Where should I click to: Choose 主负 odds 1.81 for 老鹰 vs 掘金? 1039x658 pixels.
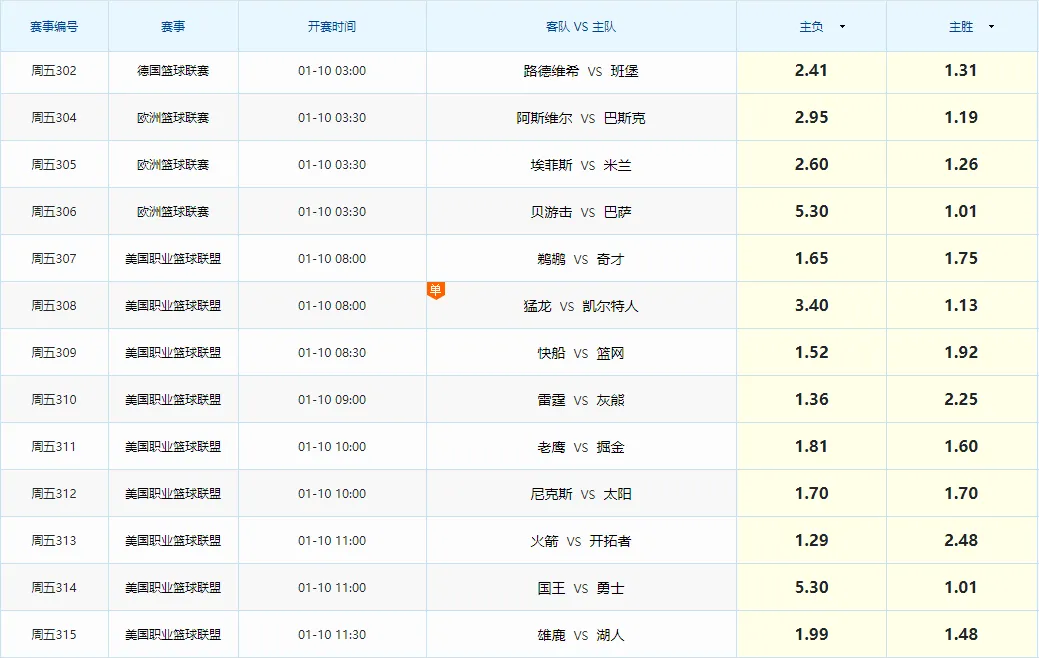(811, 447)
